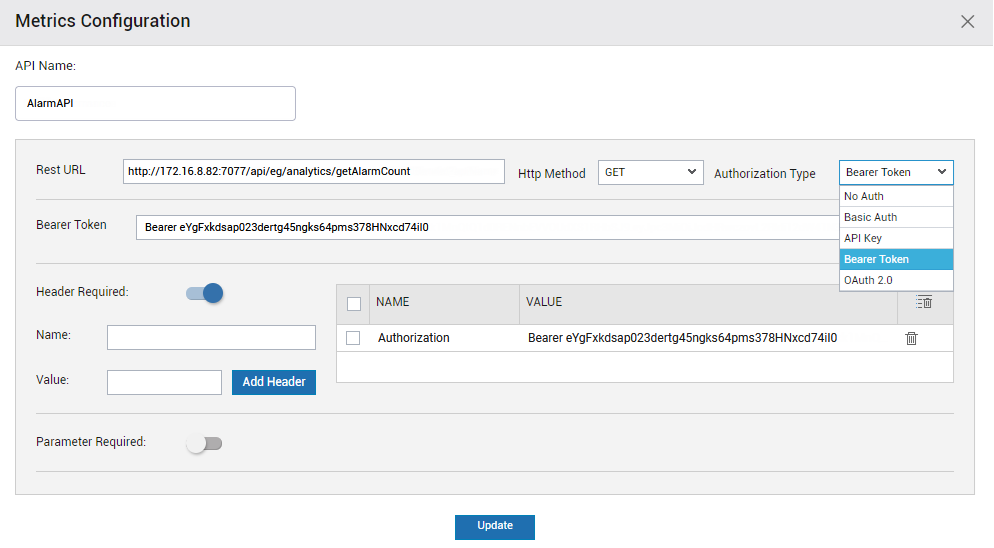Choose Basic Auth option

tap(896, 217)
